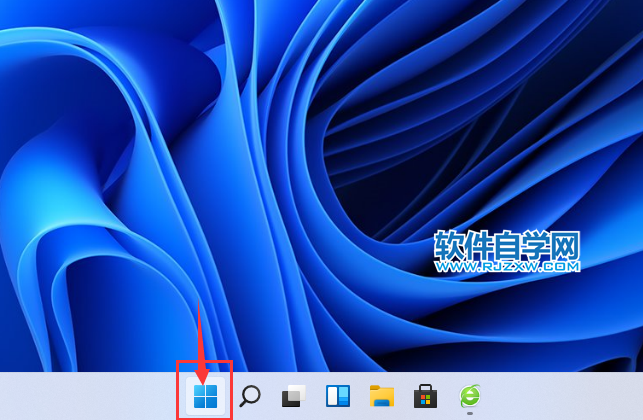Launch File Explorer from the taskbar

382,396
